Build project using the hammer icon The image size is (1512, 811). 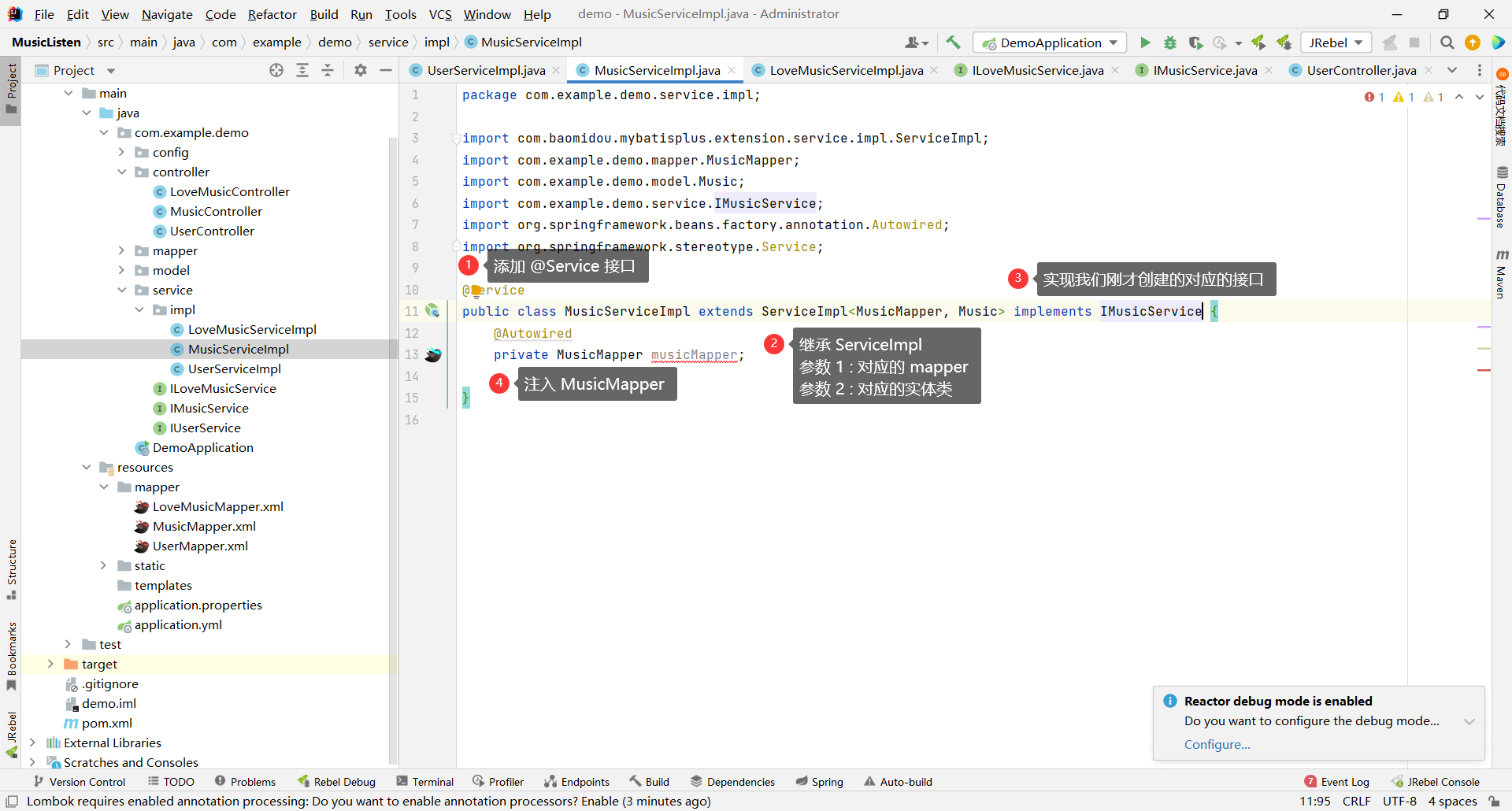point(953,43)
